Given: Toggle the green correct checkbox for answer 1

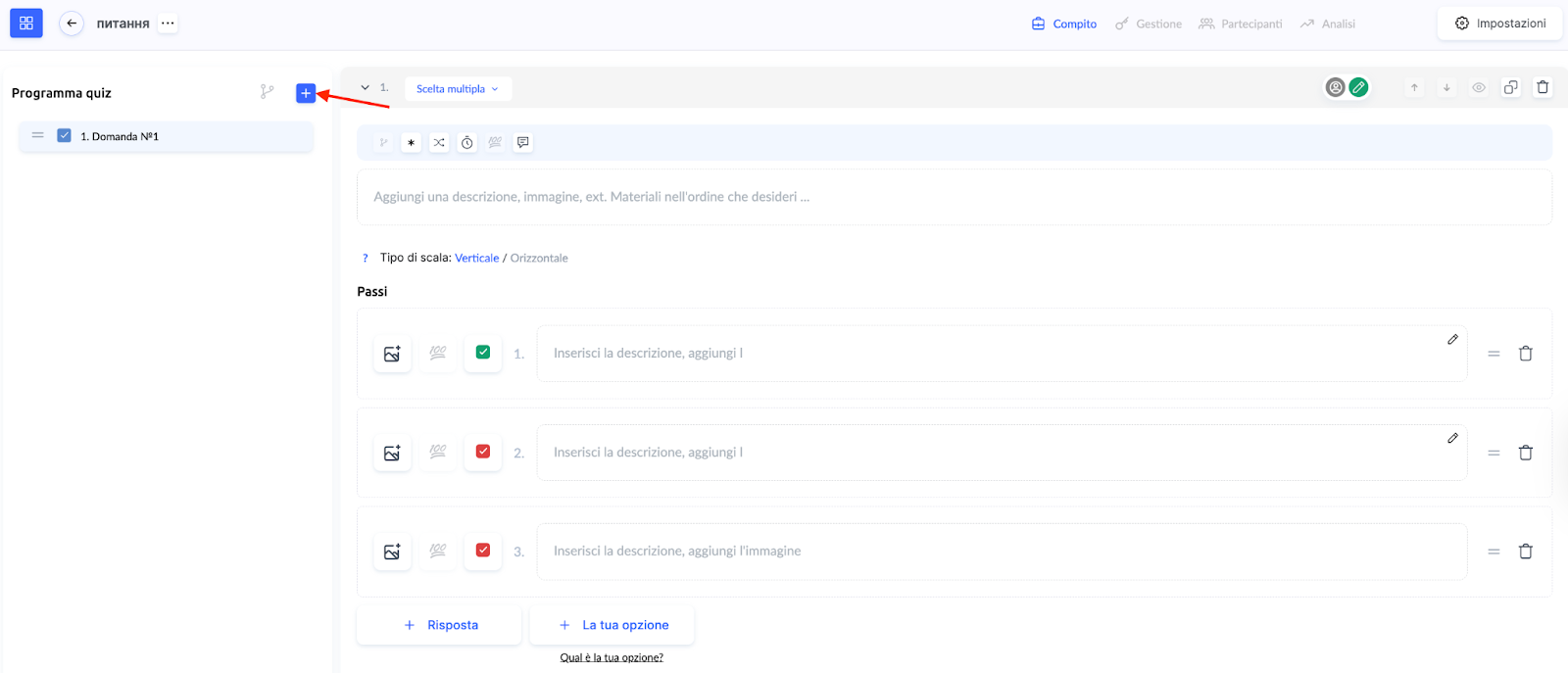Looking at the screenshot, I should tap(483, 353).
